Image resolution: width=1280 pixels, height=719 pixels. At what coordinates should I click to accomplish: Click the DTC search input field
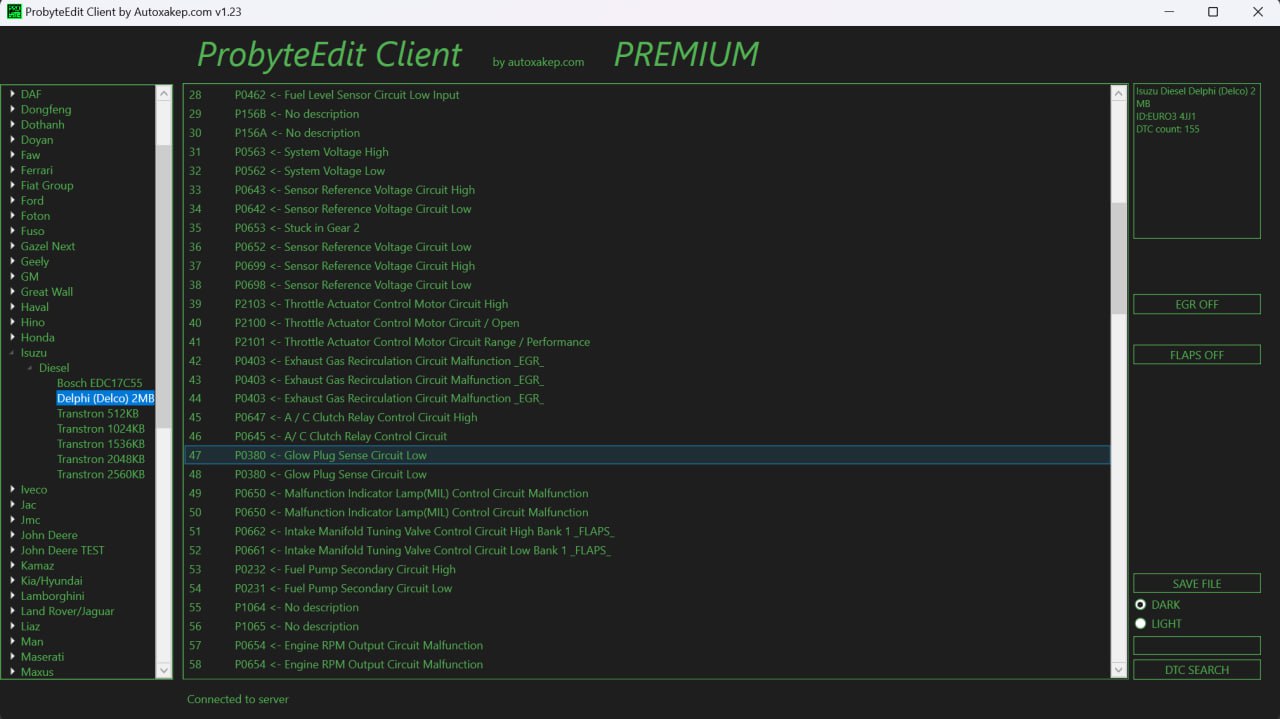pyautogui.click(x=1196, y=646)
